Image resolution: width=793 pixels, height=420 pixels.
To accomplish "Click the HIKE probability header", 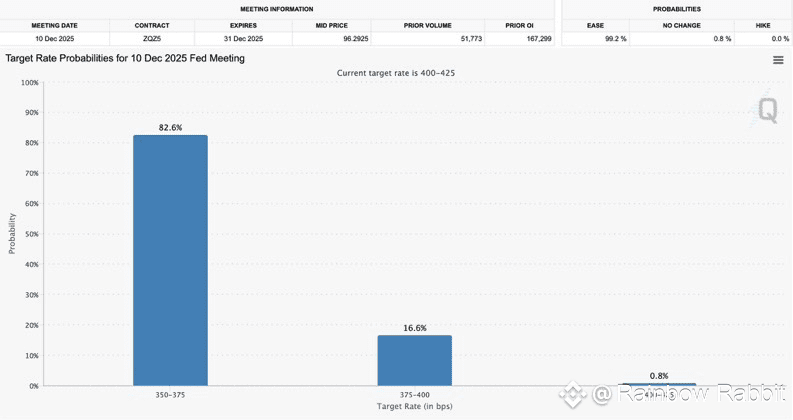I will tap(763, 25).
